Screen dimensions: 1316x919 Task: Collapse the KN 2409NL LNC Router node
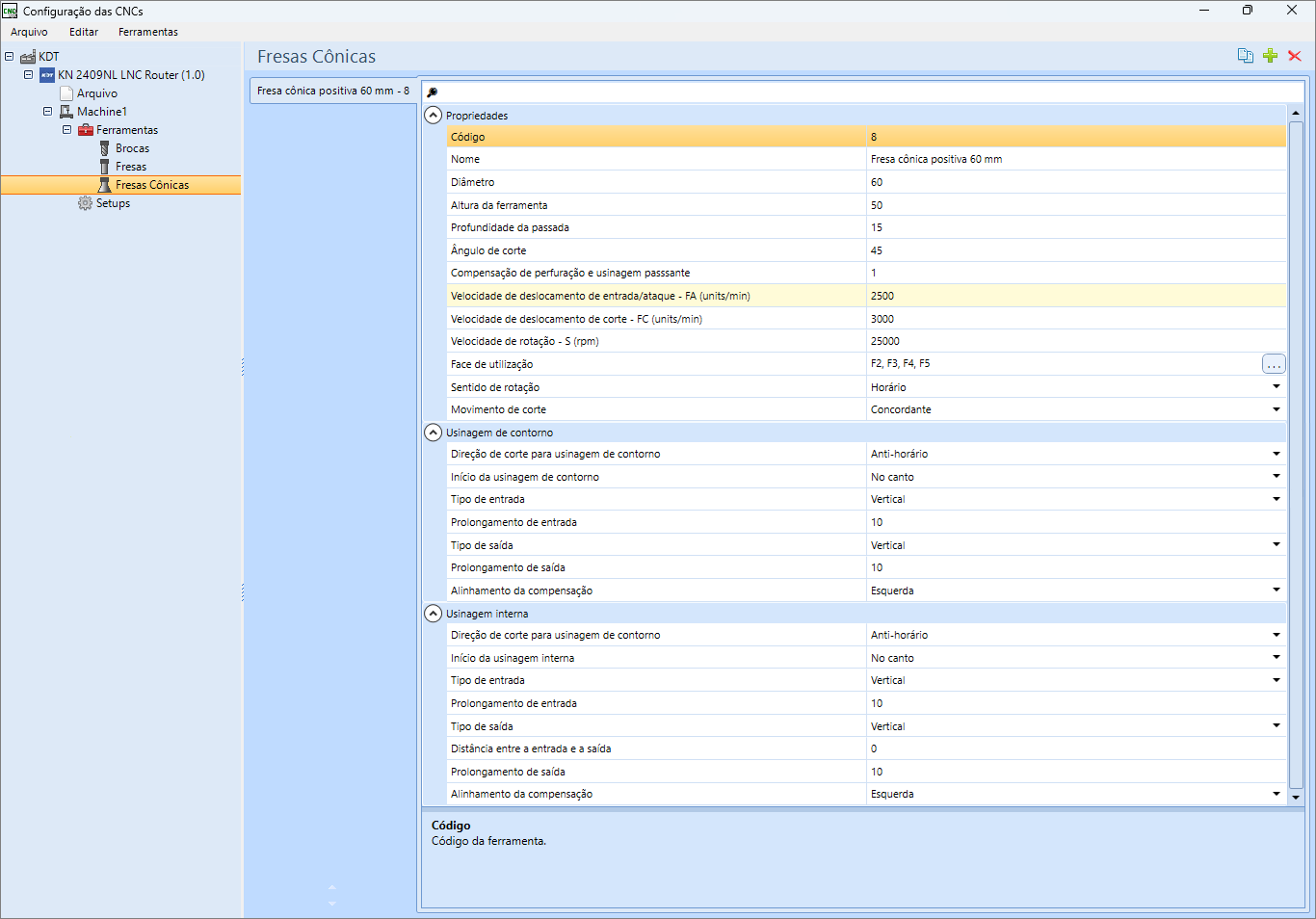[x=28, y=75]
